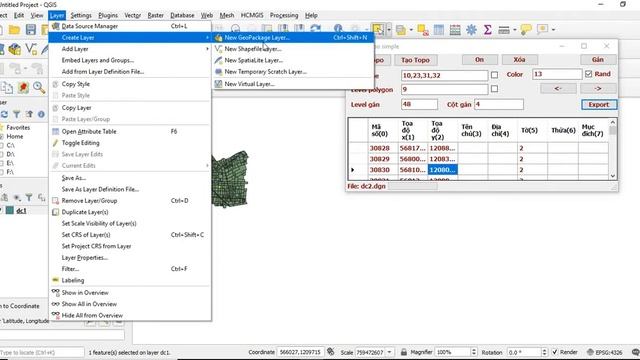Click the Field Calculator toolbar icon
640x360 pixels.
tap(455, 29)
